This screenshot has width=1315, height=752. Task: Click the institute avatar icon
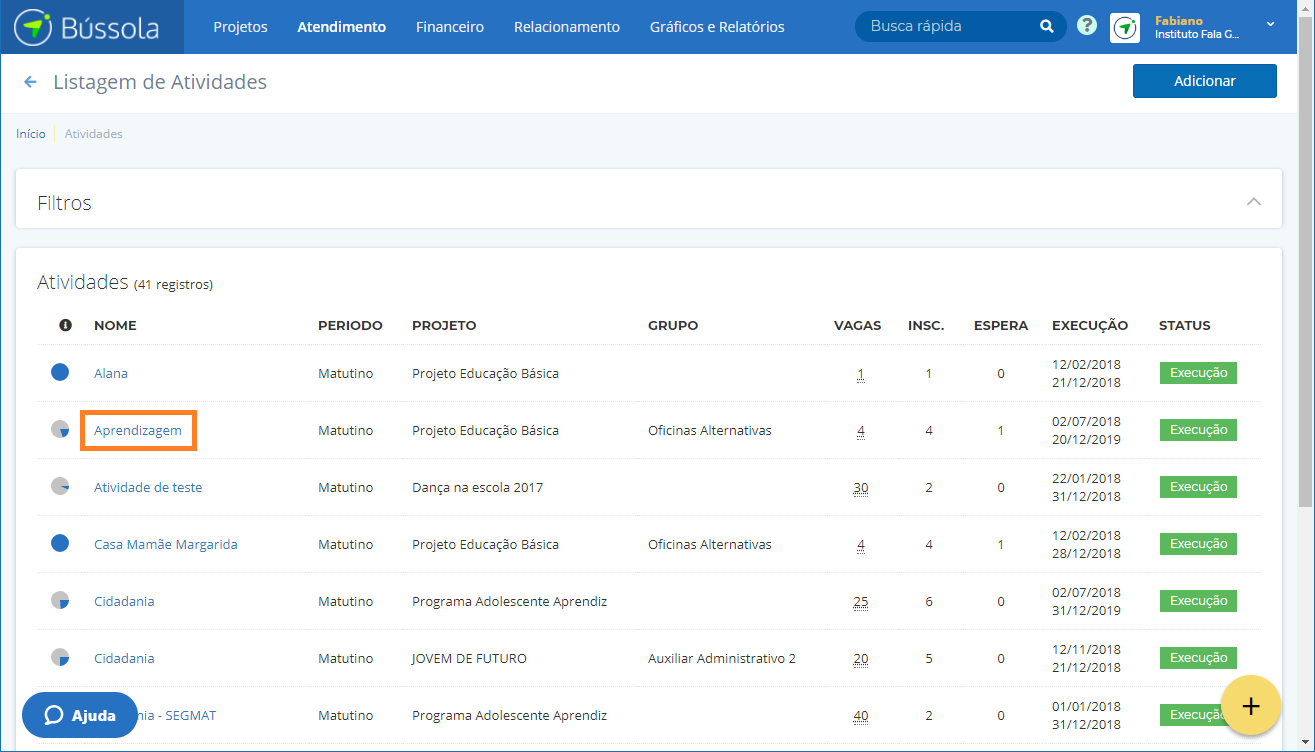(x=1125, y=27)
